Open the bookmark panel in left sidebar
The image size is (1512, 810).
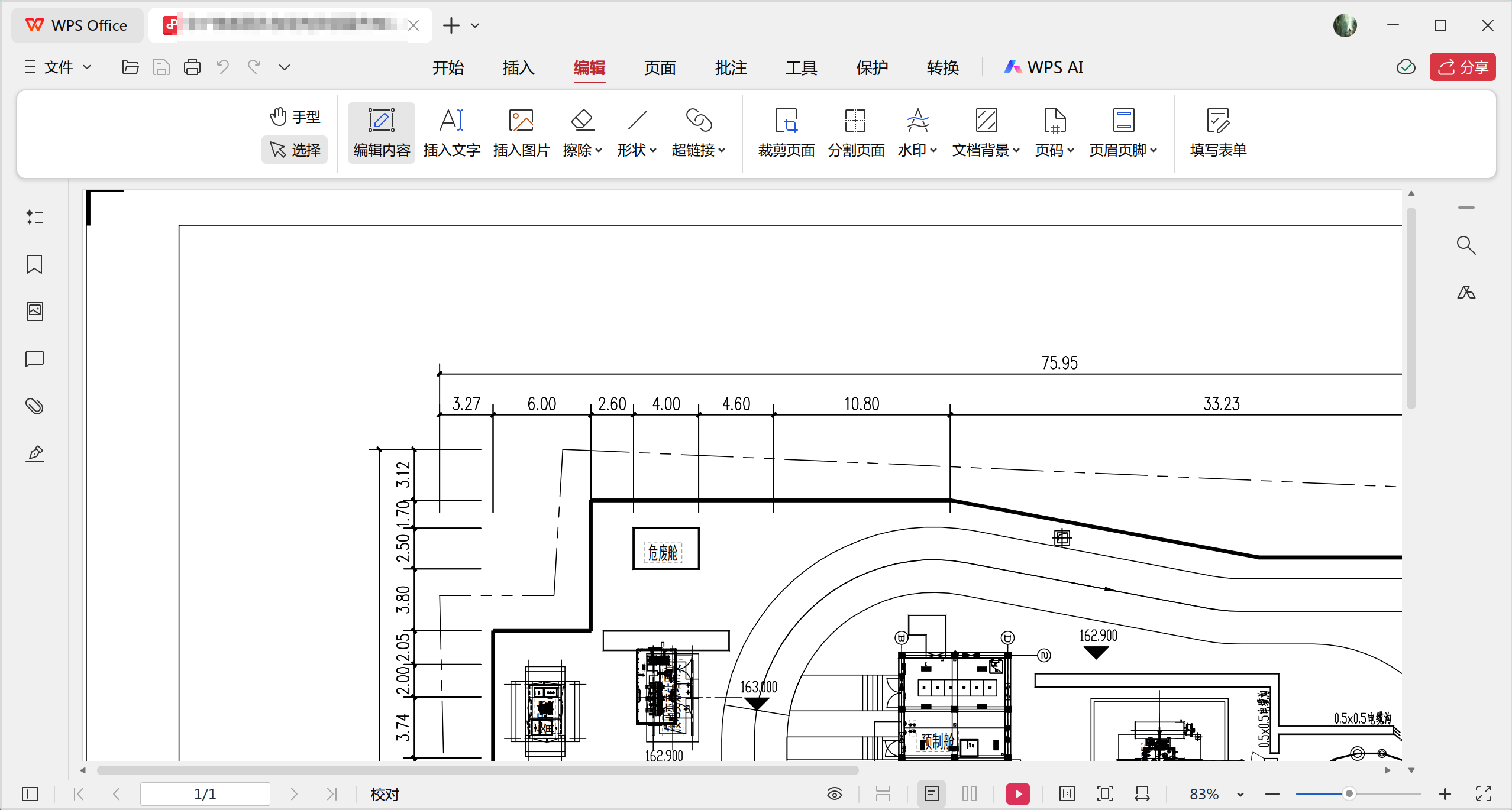pos(34,264)
